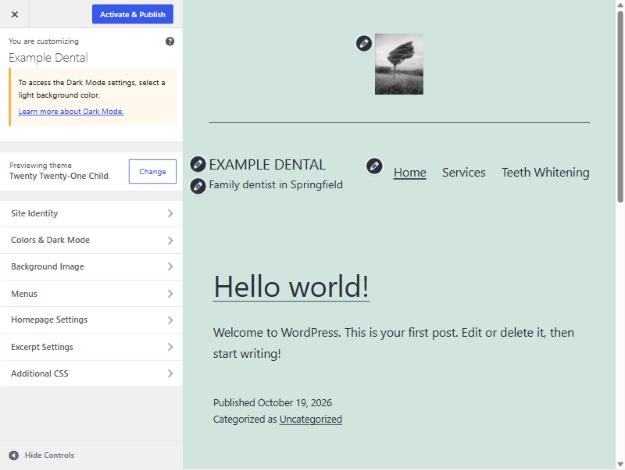This screenshot has width=625, height=470.
Task: Open the Uncategorized category link
Action: click(311, 419)
